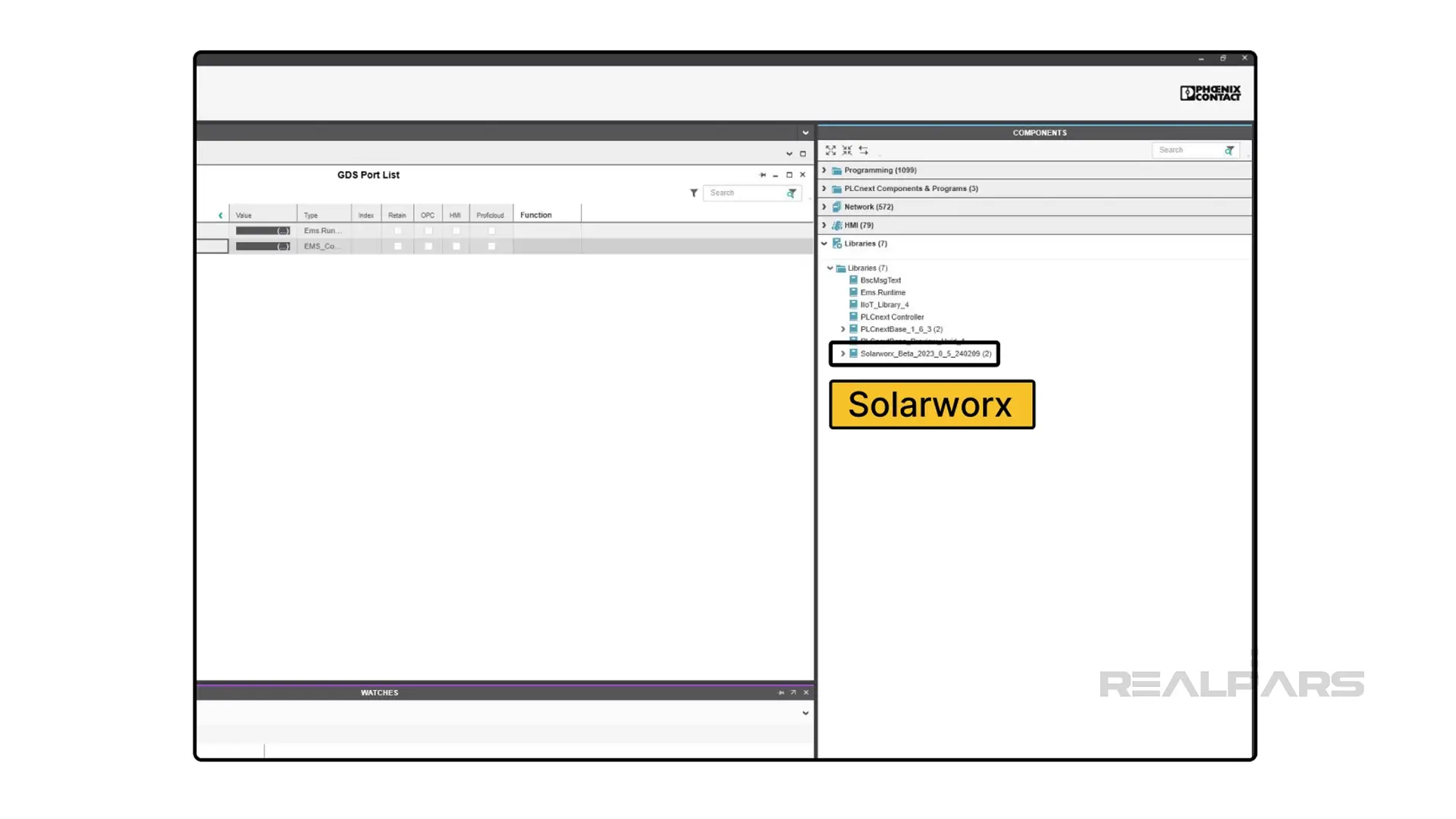Click the Programming folder icon
Viewport: 1456px width, 819px height.
coord(836,171)
